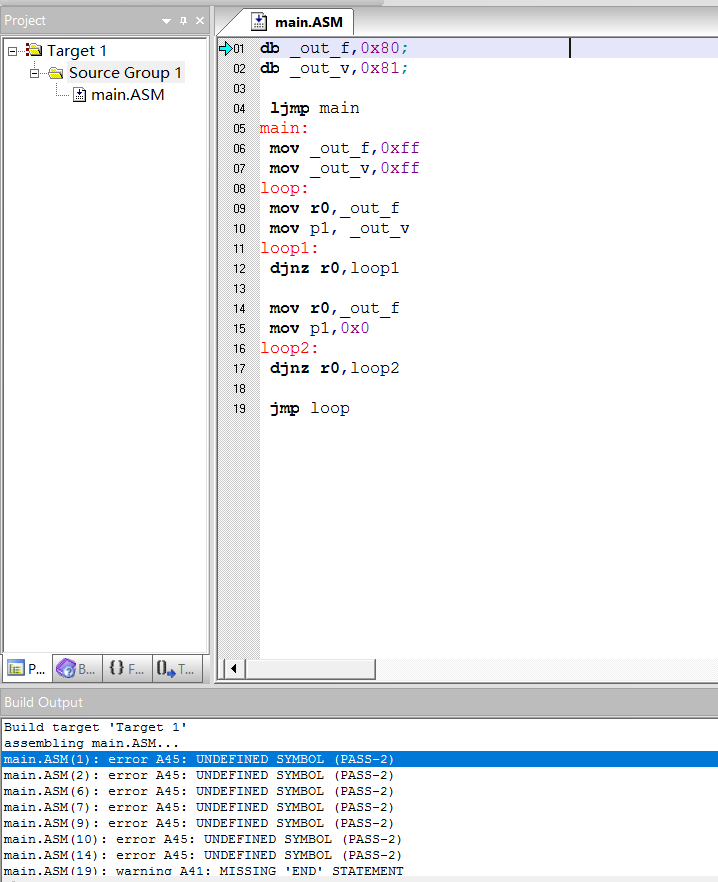Click the main.ASM tab file icon
The height and width of the screenshot is (882, 718).
pos(259,22)
